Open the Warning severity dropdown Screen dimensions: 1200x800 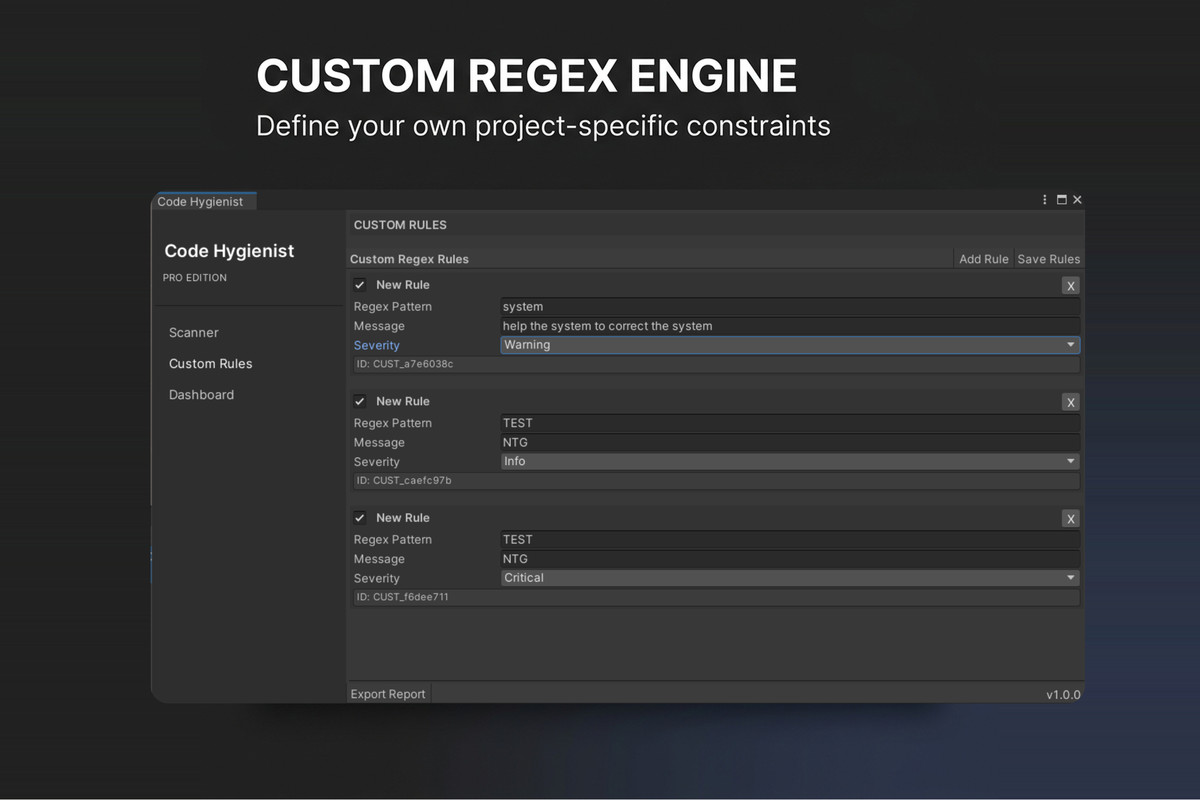tap(790, 345)
